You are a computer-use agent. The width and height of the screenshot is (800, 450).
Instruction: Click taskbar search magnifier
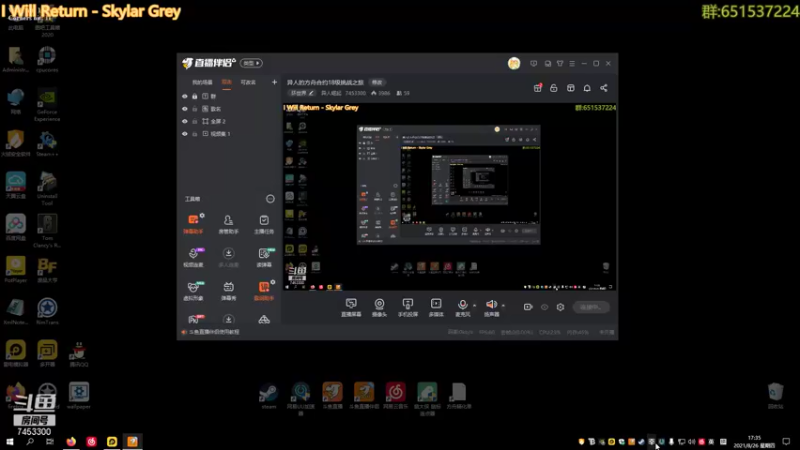pyautogui.click(x=30, y=442)
